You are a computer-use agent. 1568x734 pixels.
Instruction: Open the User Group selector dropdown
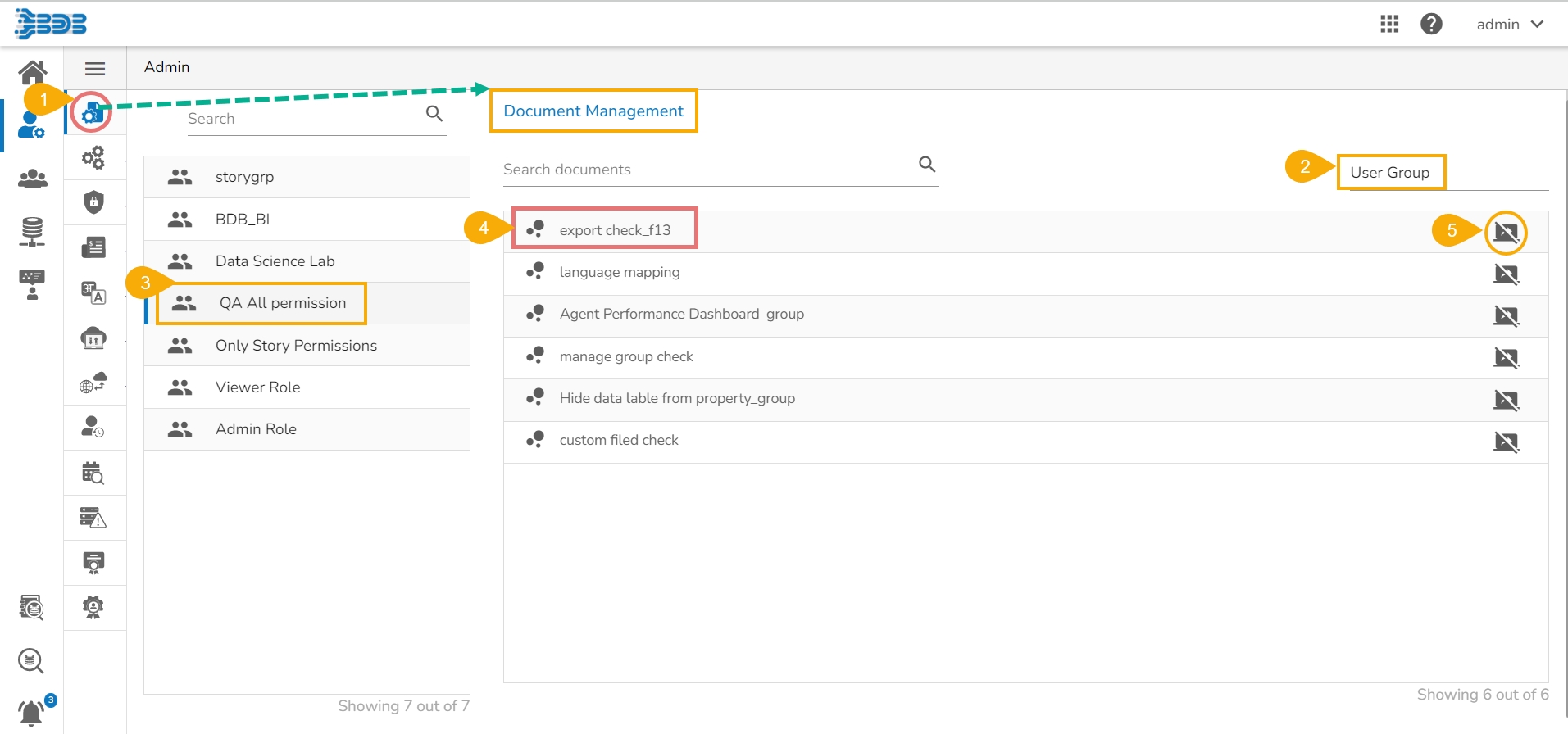pyautogui.click(x=1443, y=173)
